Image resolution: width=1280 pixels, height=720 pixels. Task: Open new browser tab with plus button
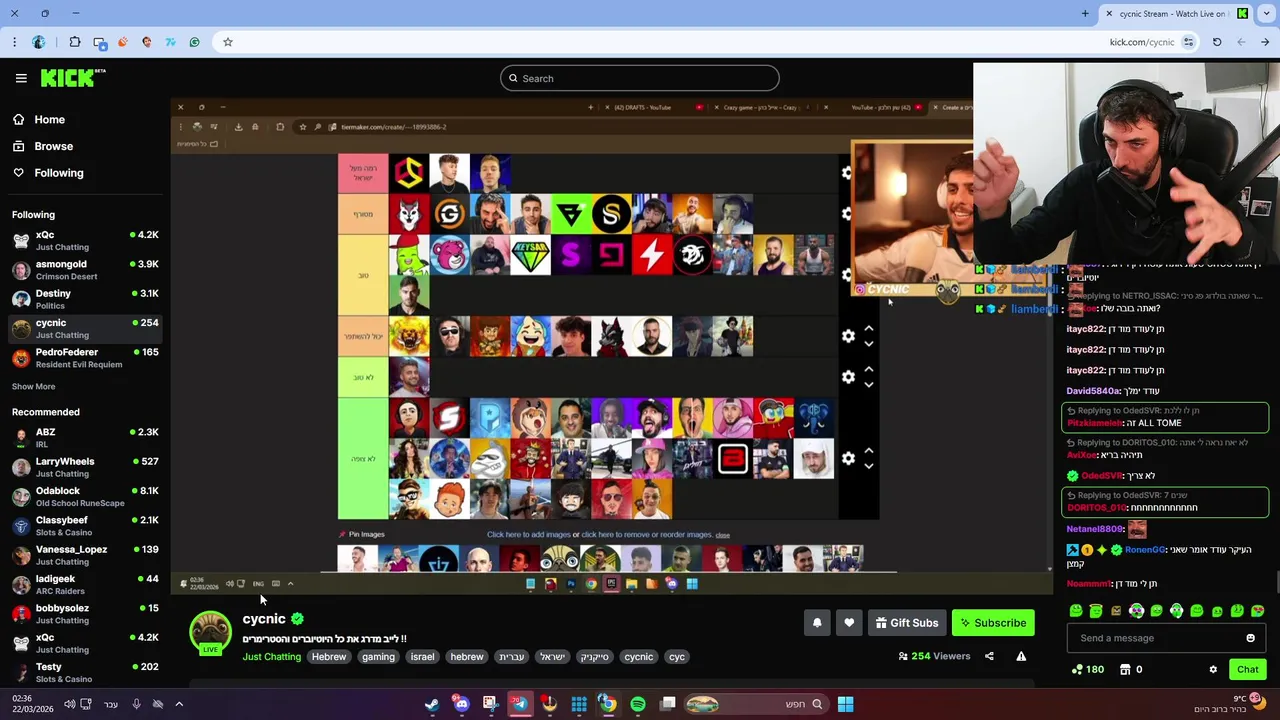tap(1085, 13)
